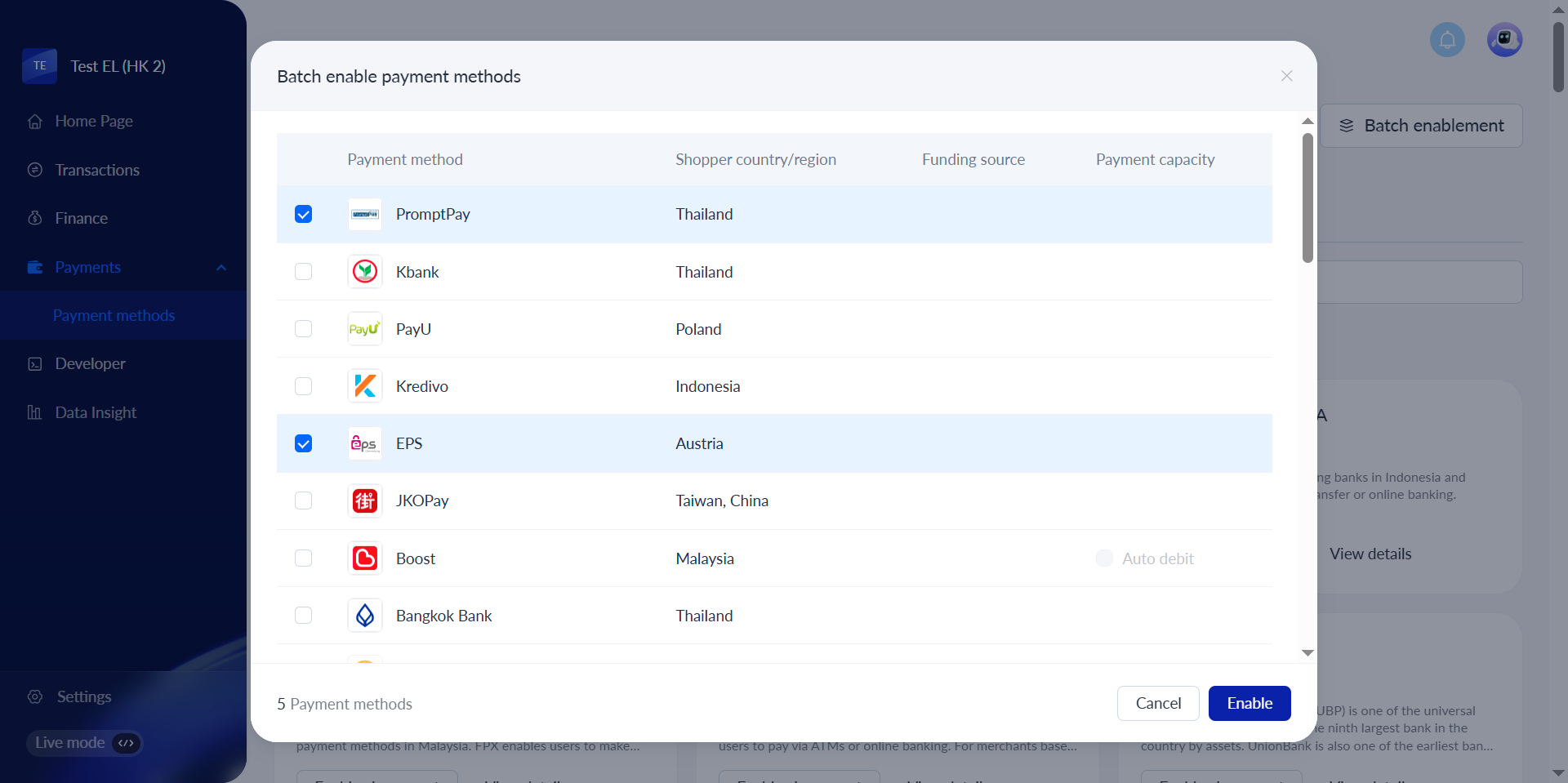Open the user avatar profile icon
Screen dimensions: 1568x783
coord(1504,40)
